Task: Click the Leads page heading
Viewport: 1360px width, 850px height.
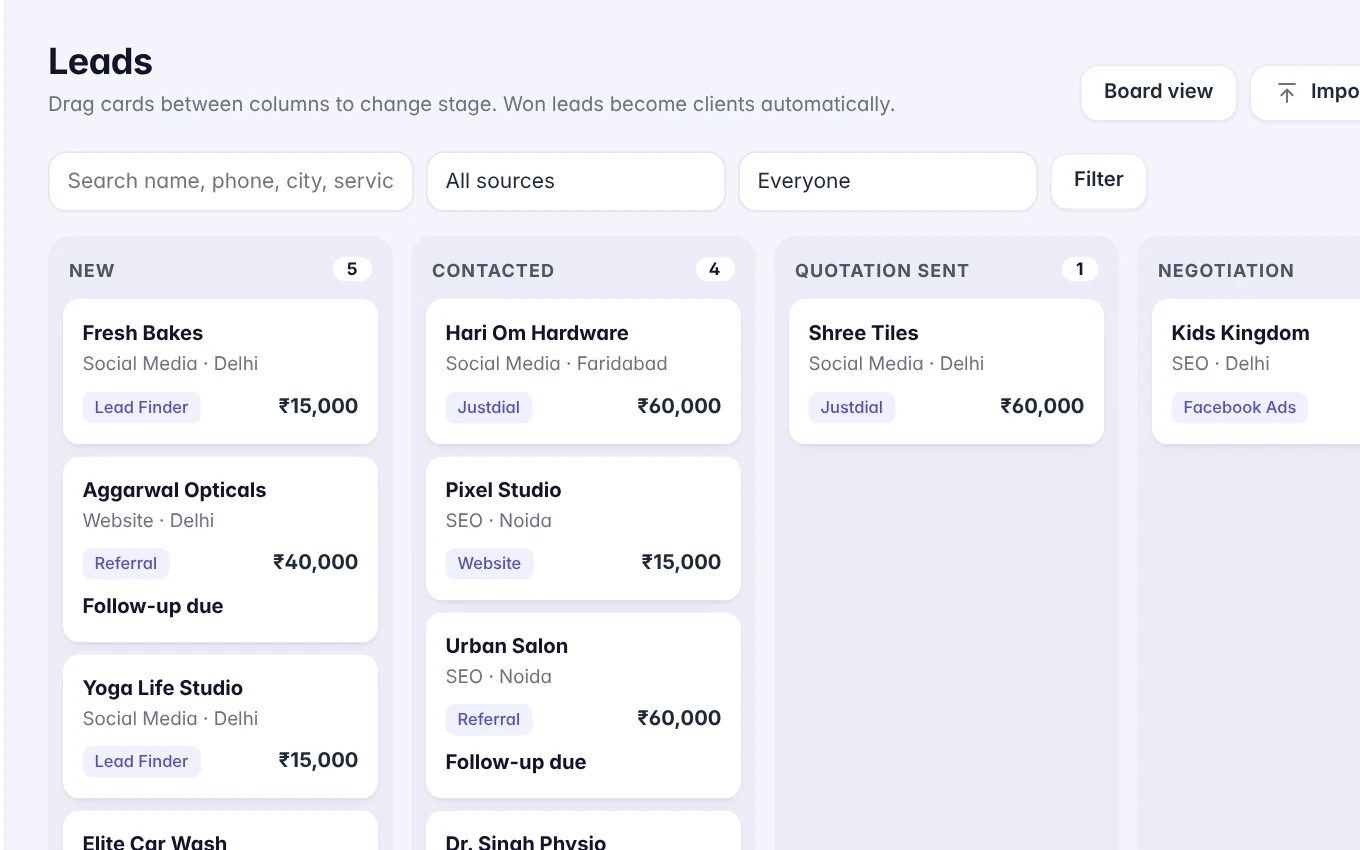Action: [x=101, y=62]
